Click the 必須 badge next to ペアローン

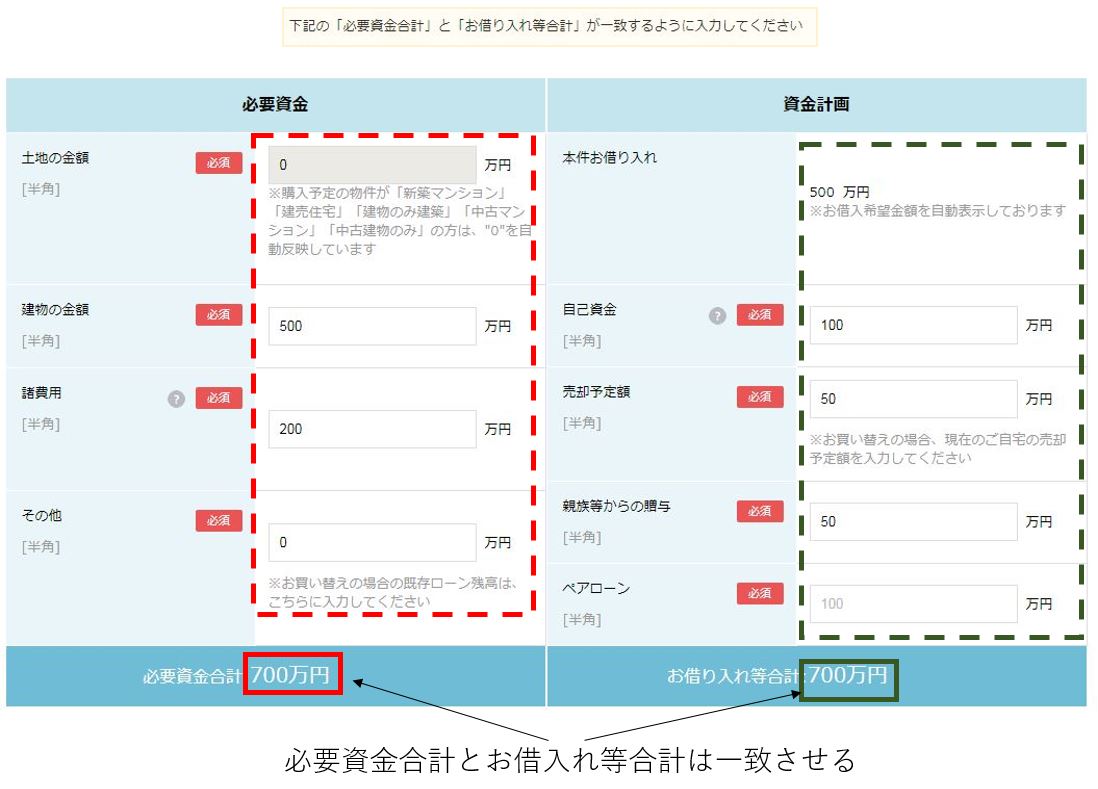point(760,593)
